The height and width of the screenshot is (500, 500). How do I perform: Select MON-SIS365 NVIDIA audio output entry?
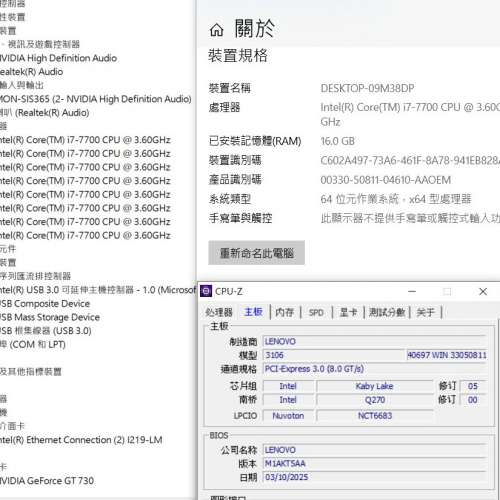click(x=96, y=99)
